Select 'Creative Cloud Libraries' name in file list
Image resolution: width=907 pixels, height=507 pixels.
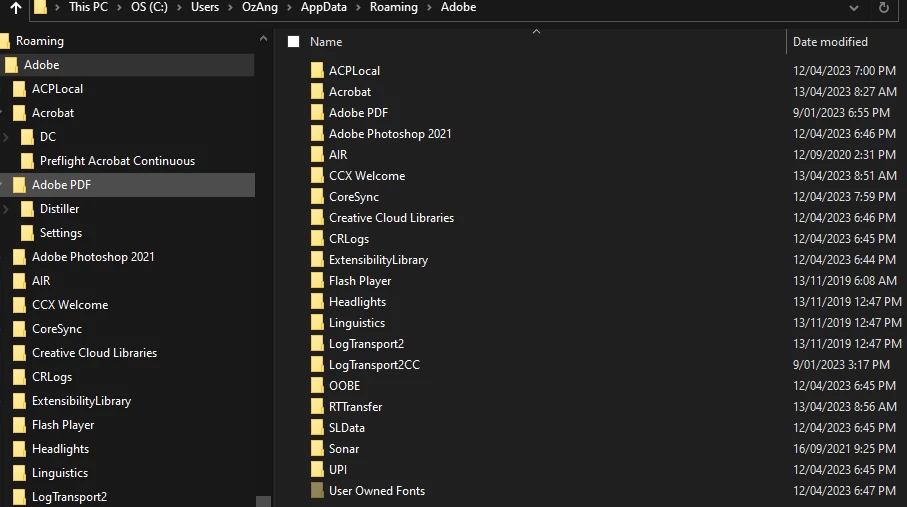point(392,218)
